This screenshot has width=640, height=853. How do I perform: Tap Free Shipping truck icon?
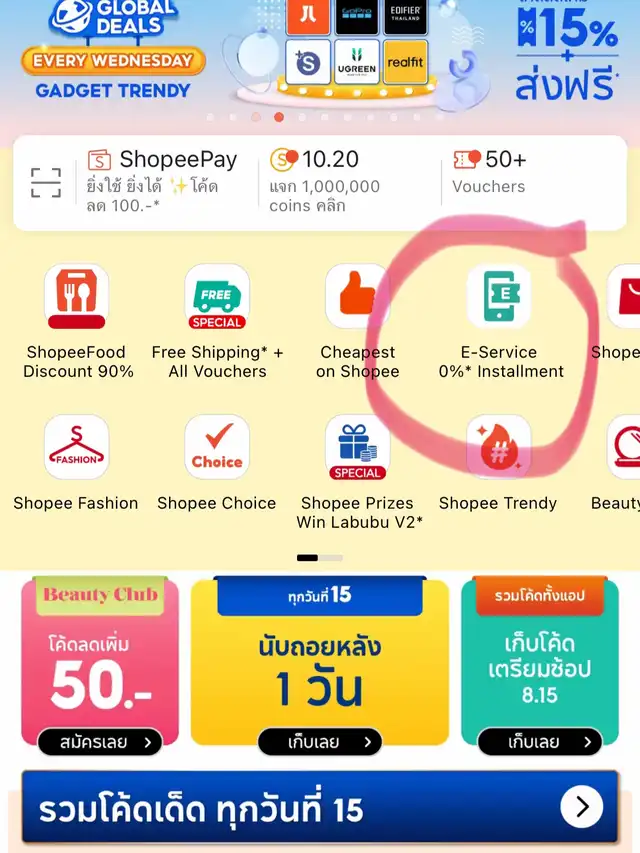click(217, 296)
